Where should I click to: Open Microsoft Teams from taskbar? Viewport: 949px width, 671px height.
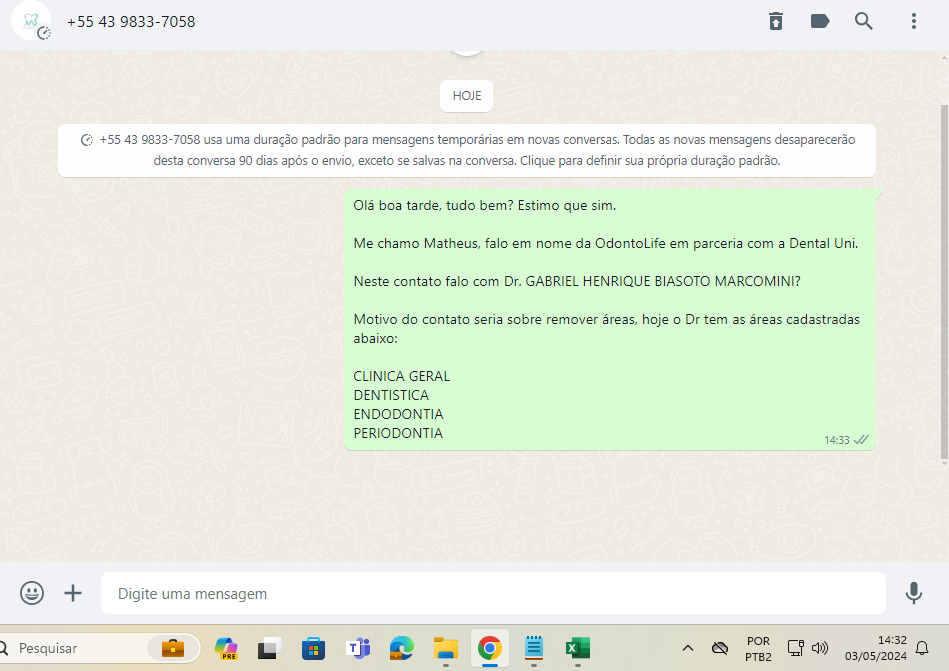click(x=358, y=648)
